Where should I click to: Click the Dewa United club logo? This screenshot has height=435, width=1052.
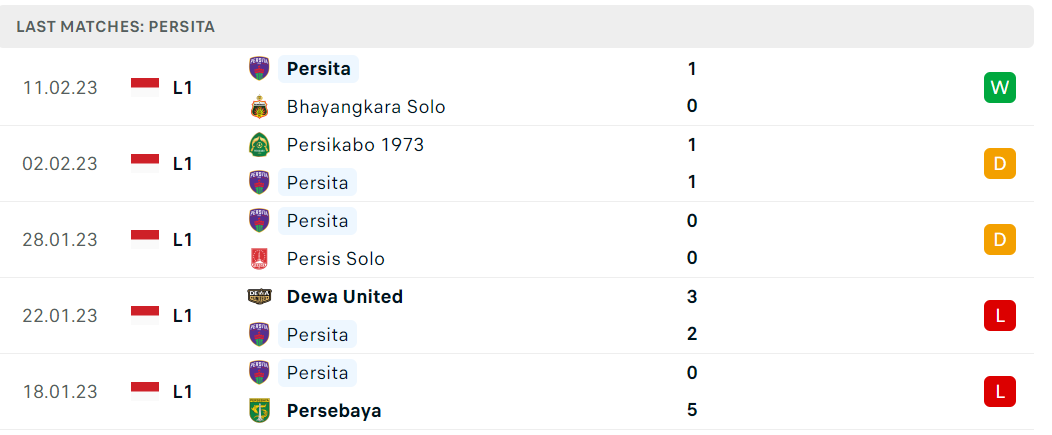click(259, 297)
